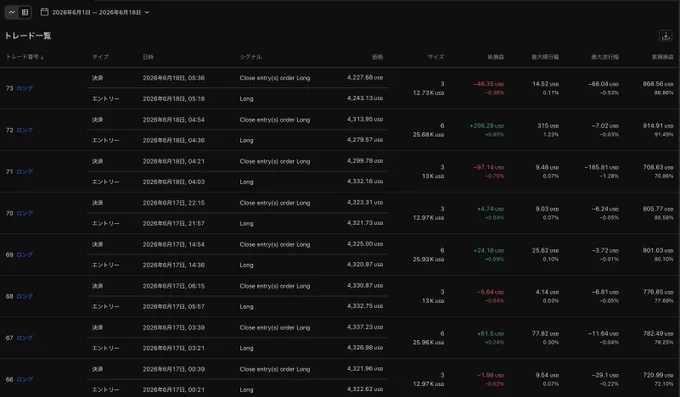The image size is (680, 397).
Task: Select run-up value 315 USD
Action: tap(548, 125)
